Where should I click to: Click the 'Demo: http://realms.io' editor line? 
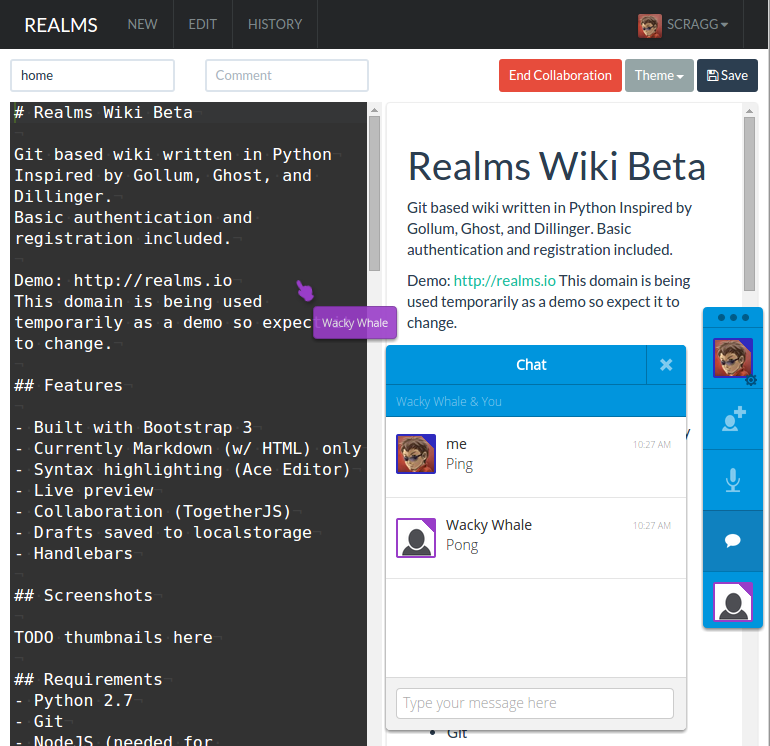pyautogui.click(x=123, y=280)
